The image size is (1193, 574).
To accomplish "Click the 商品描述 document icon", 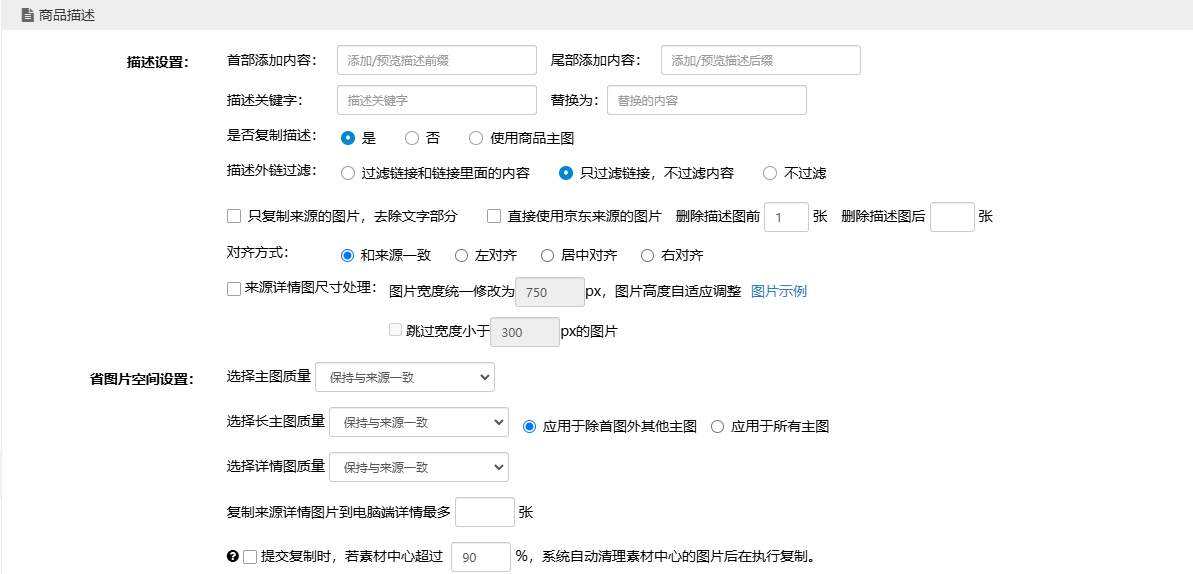I will [x=27, y=16].
